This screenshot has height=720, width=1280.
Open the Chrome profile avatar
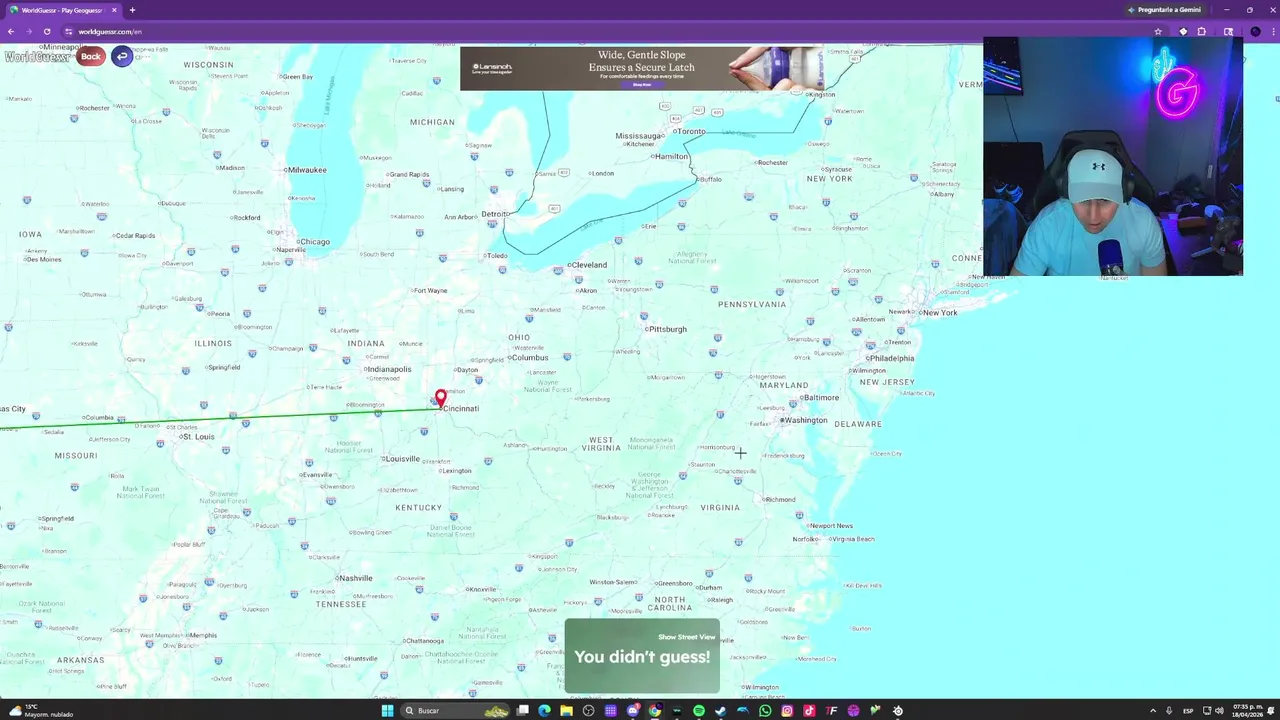click(x=1255, y=31)
